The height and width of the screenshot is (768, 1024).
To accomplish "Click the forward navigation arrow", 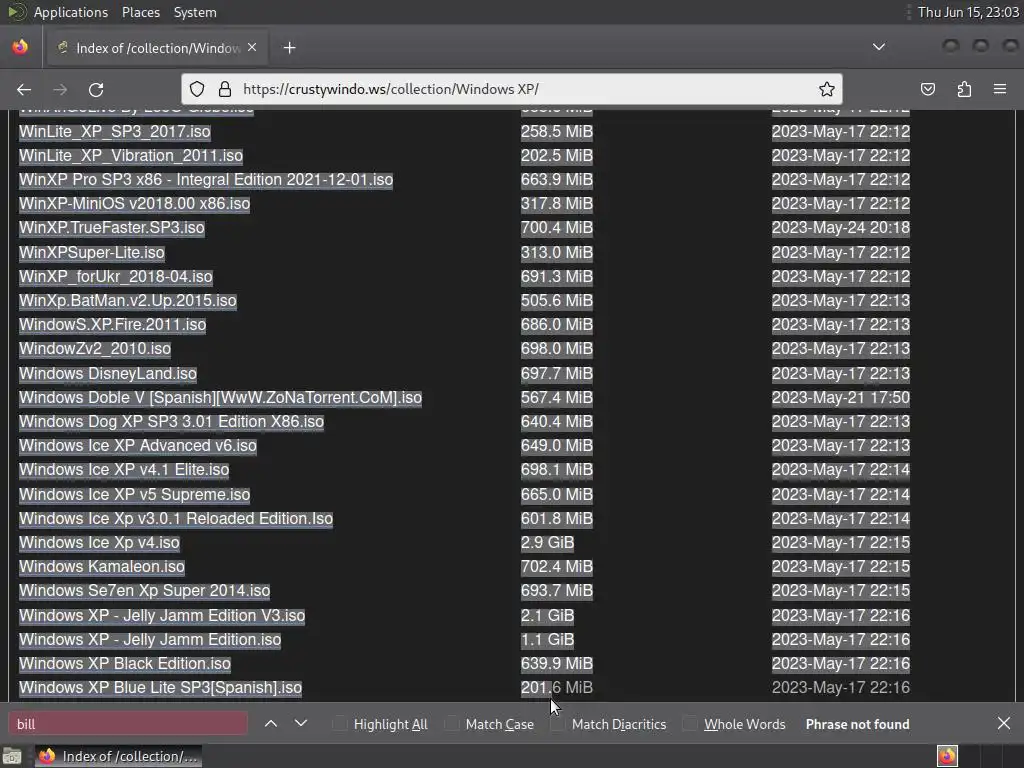I will tap(60, 89).
